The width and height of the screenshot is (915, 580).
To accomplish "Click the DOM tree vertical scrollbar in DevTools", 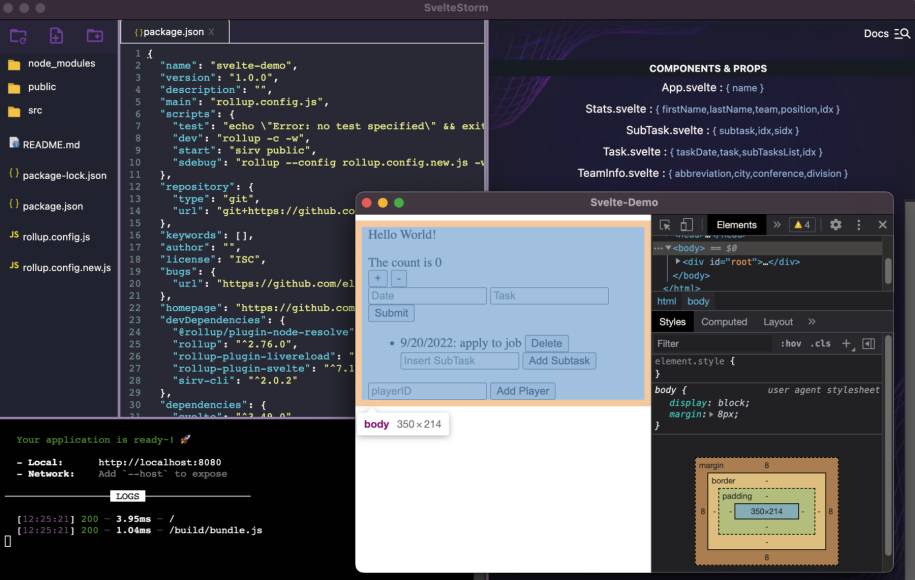I will (888, 271).
